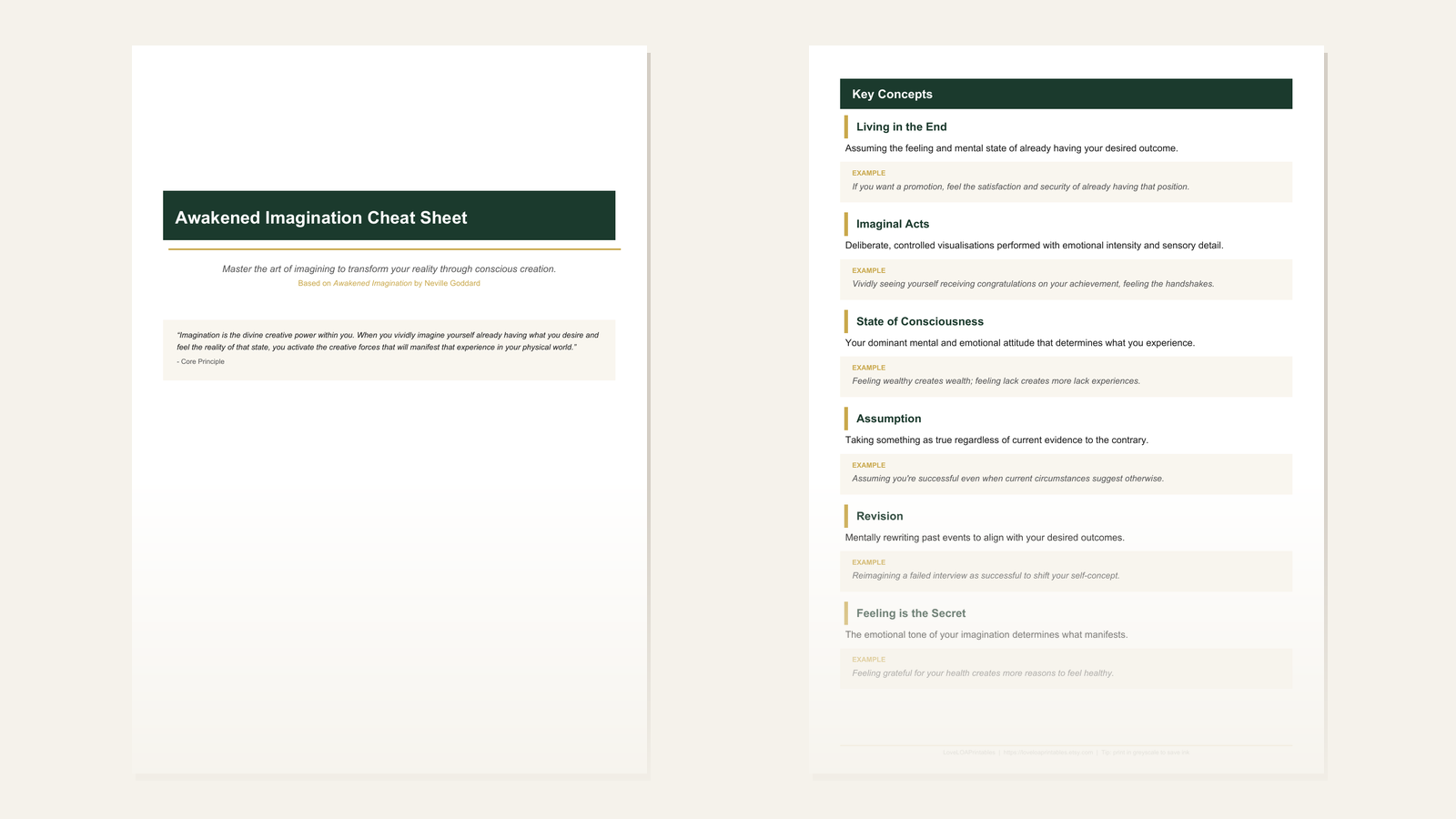Click the example "Feeling grateful for your health..."

(x=983, y=673)
